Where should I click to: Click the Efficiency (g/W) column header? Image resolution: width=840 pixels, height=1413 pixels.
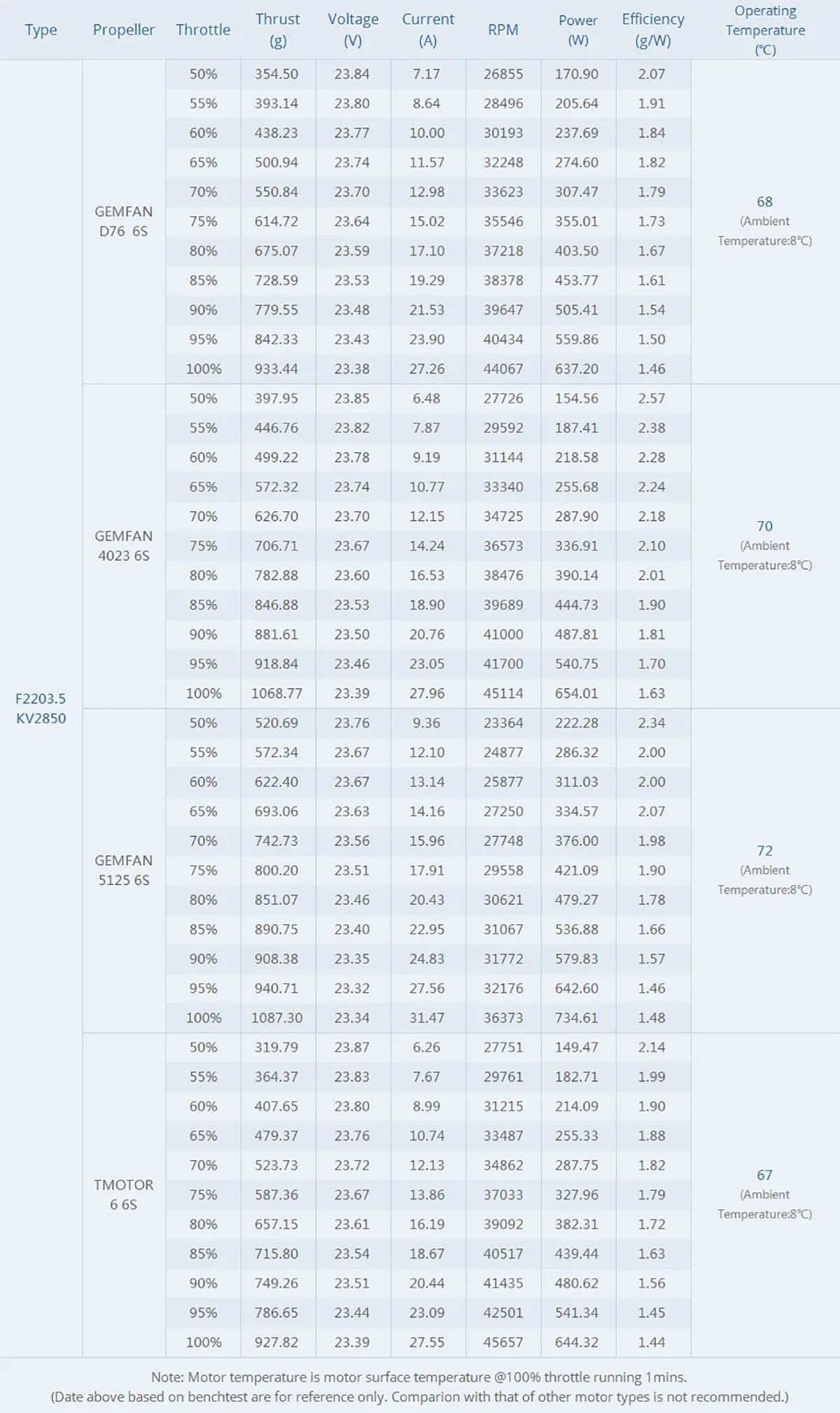point(652,30)
